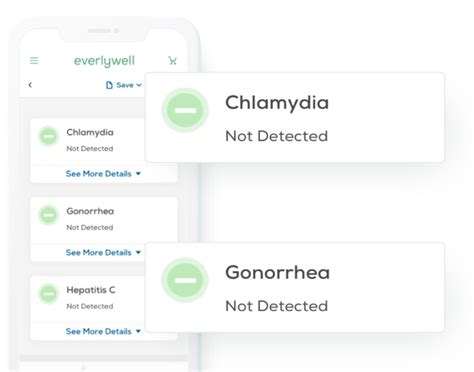The image size is (474, 372).
Task: Click the enlarged Chlamydia Not Detected card
Action: [295, 117]
